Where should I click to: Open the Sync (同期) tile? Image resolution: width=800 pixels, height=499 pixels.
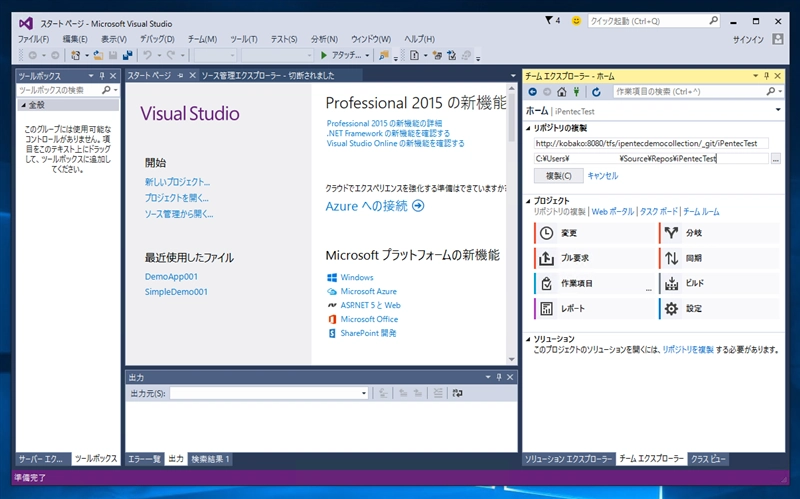(719, 258)
